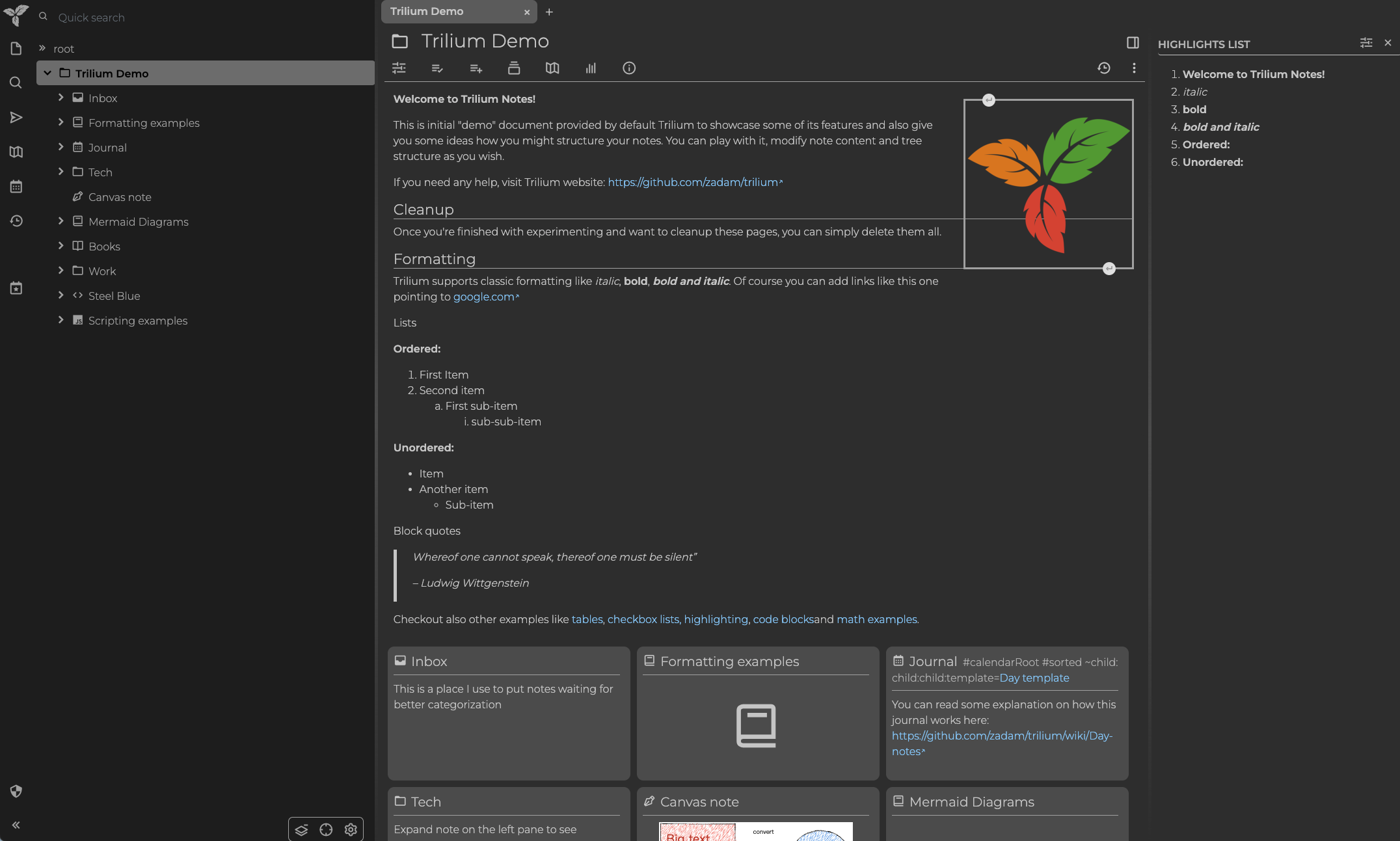This screenshot has width=1400, height=841.
Task: Open search from the left launcher bar
Action: [x=16, y=83]
